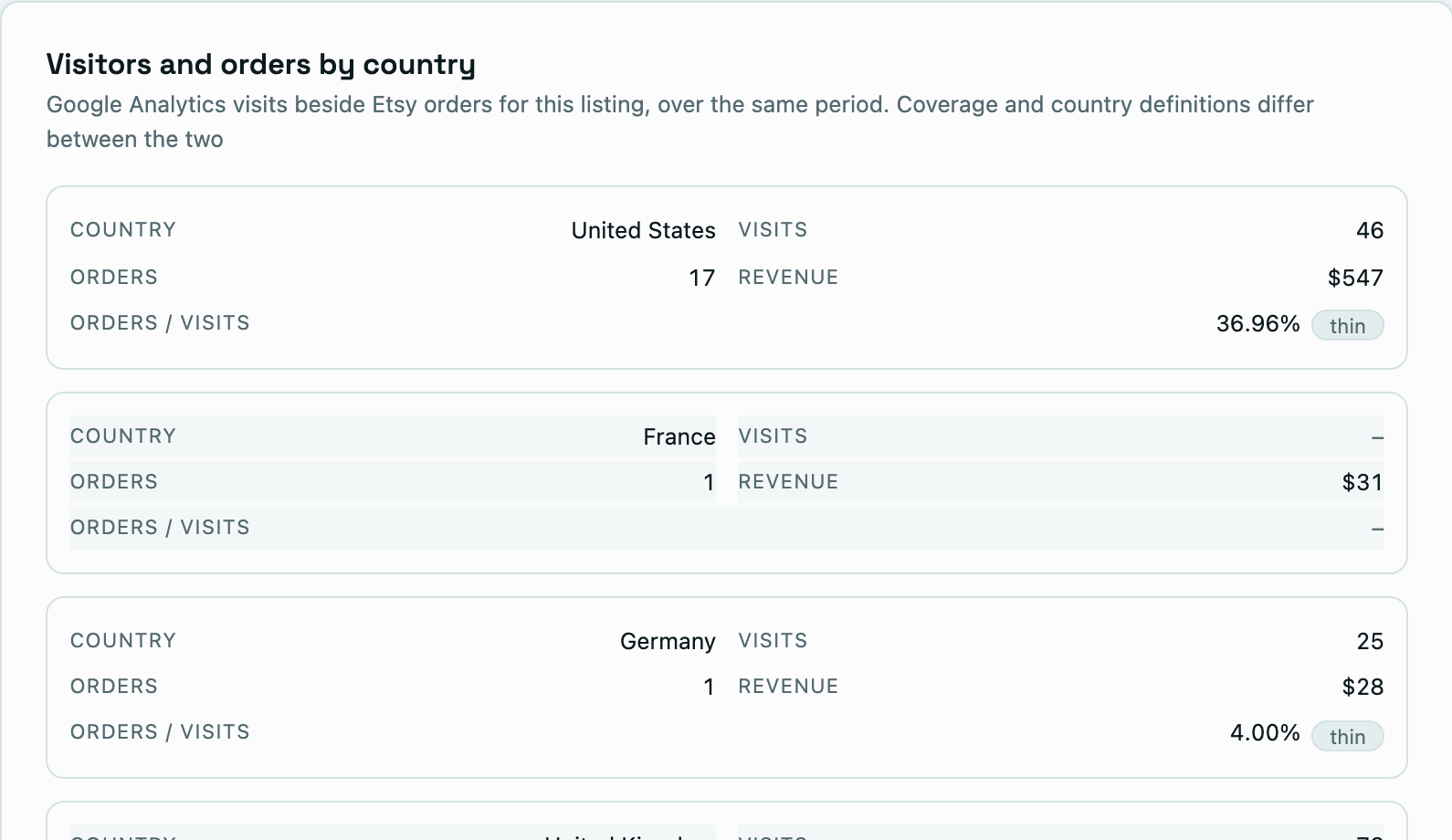This screenshot has height=840, width=1452.
Task: Click the ORDERS / VISITS label in the Germany card
Action: 160,732
